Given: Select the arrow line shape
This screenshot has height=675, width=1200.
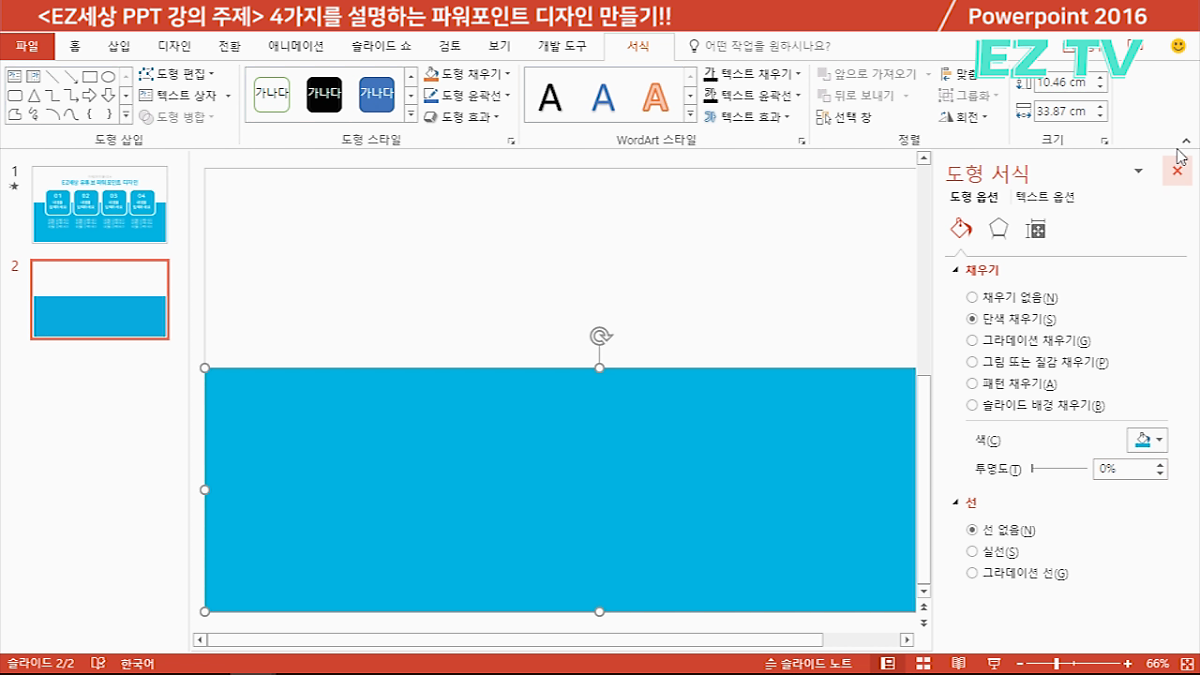Looking at the screenshot, I should pos(71,77).
